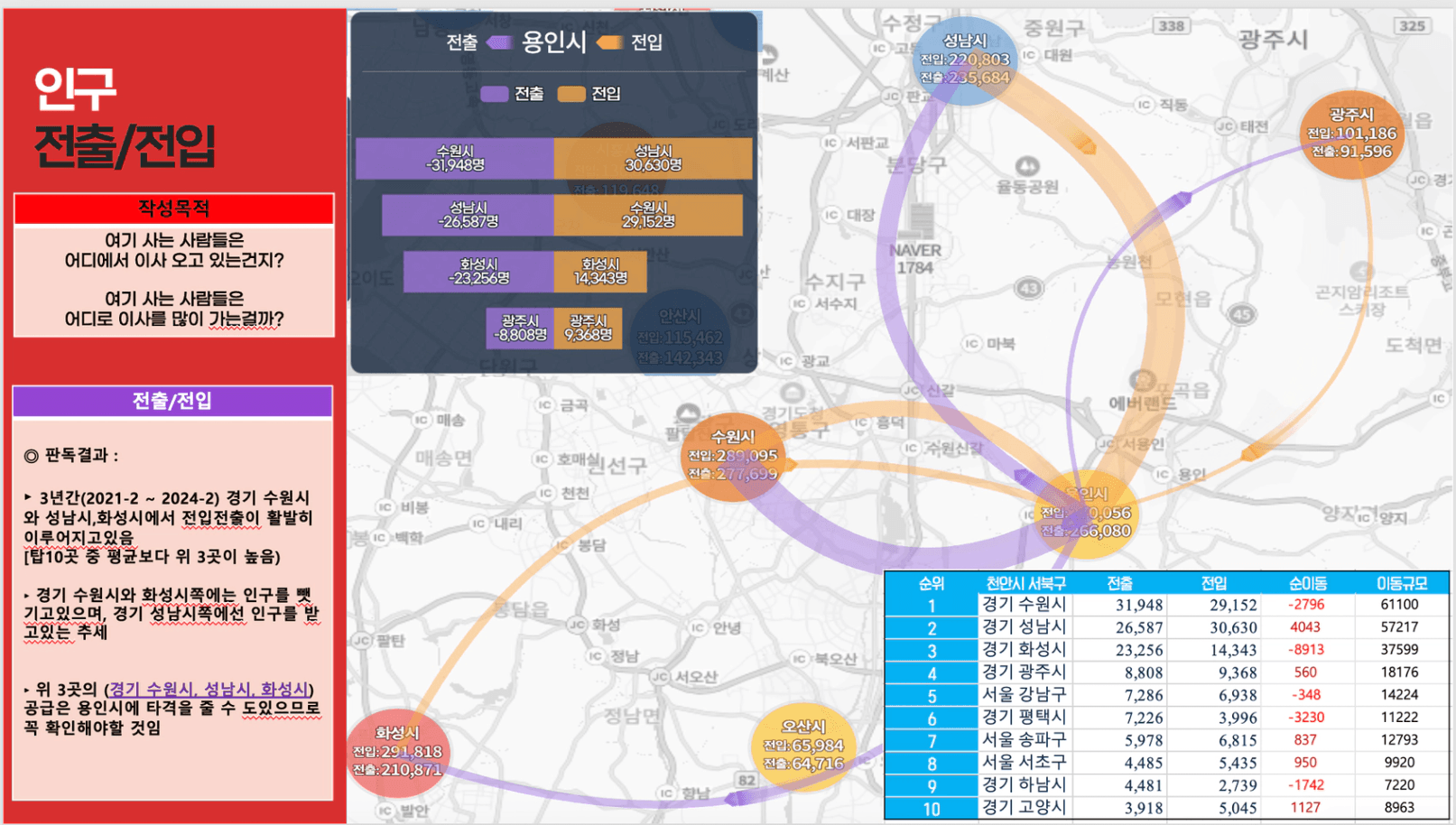This screenshot has height=825, width=1456.
Task: Select the 경기 하남시 table cell
Action: (x=1025, y=785)
